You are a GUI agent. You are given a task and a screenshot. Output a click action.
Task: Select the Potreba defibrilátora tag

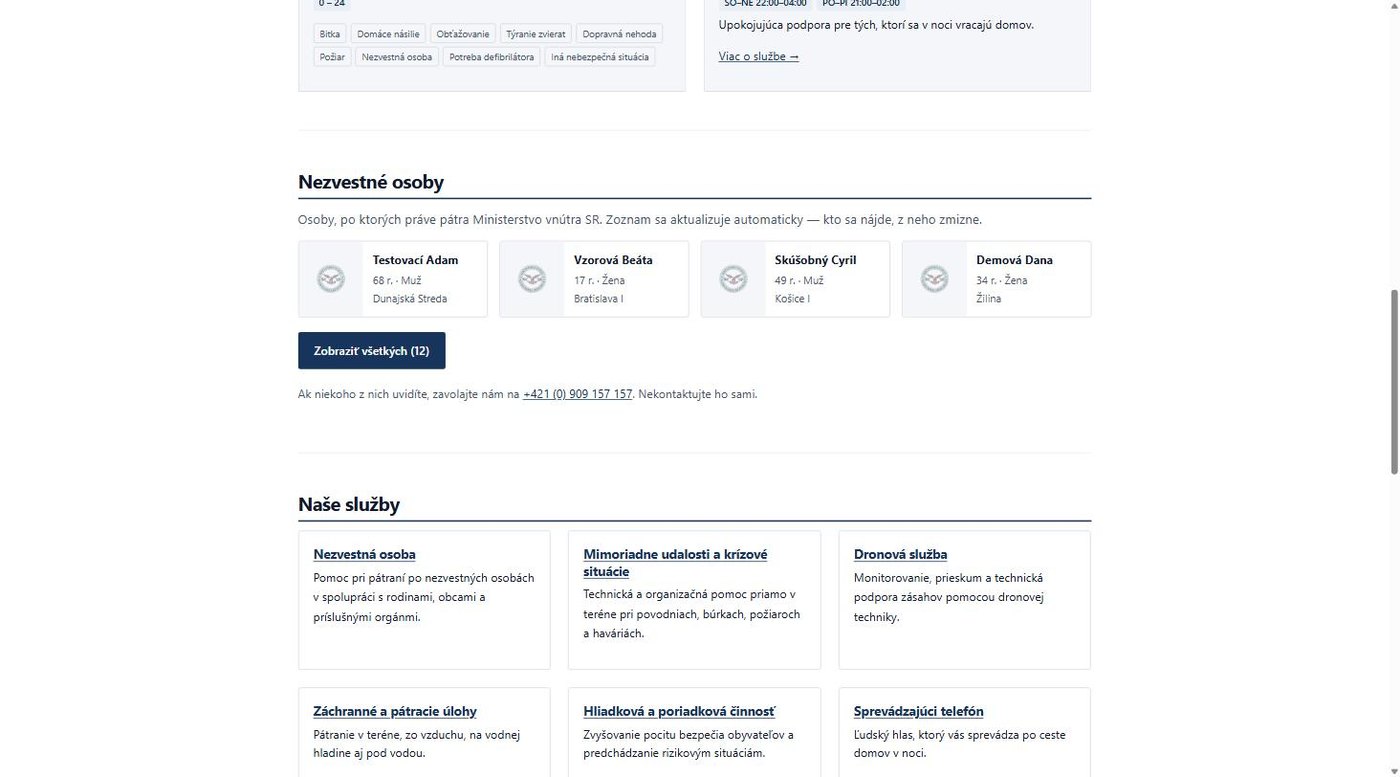tap(492, 57)
